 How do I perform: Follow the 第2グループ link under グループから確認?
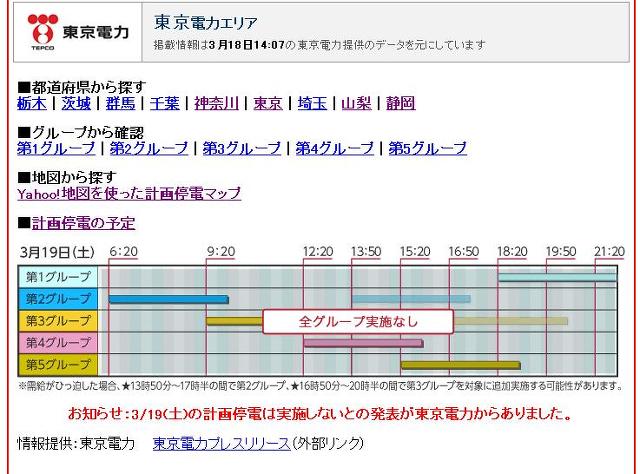(x=149, y=148)
